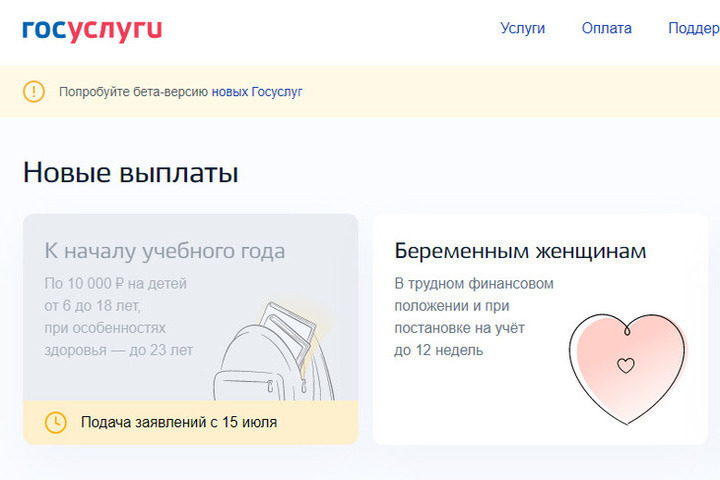
Task: Click the 'Новые выплаты' heading
Action: tap(130, 173)
